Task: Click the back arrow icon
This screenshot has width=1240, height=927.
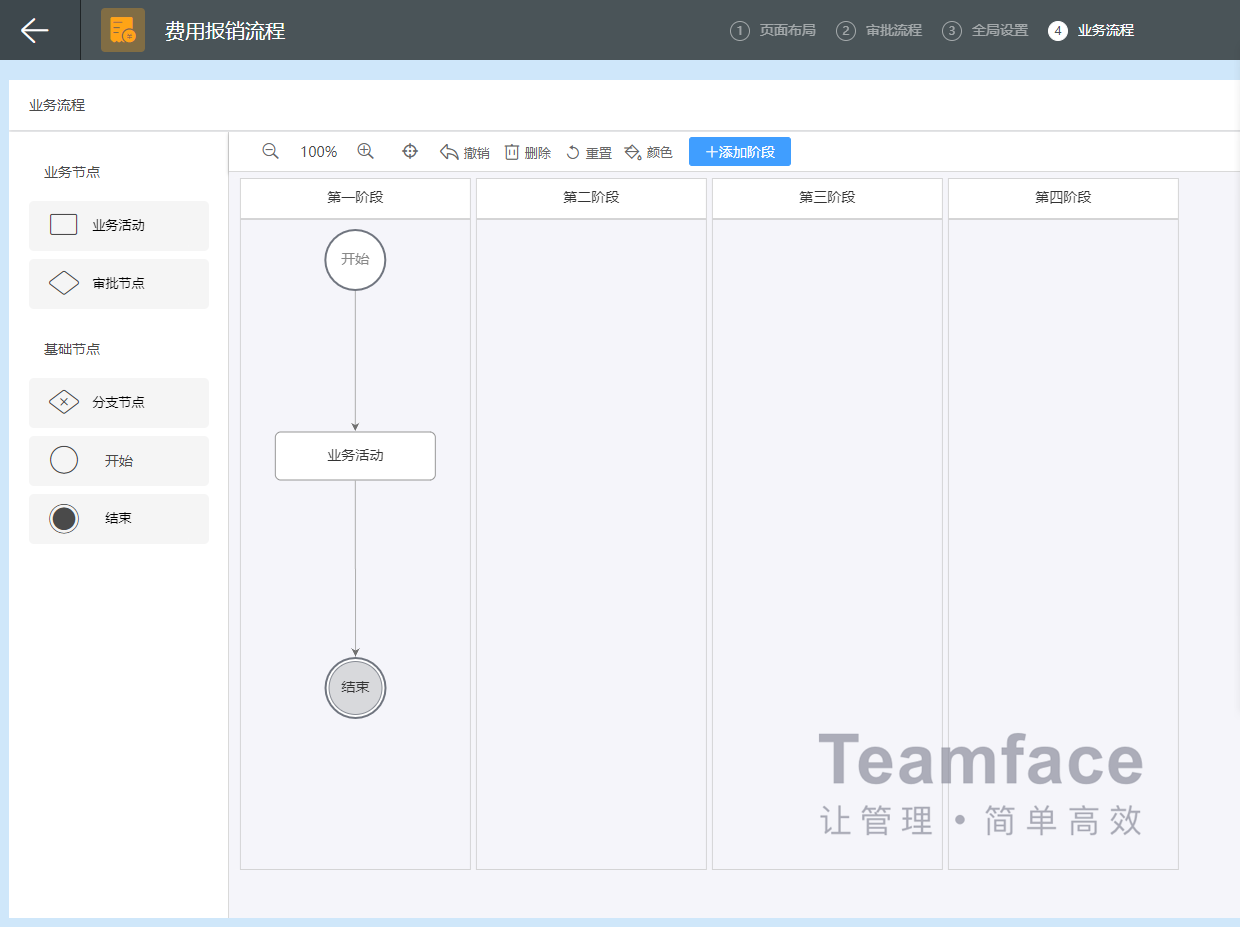Action: click(35, 30)
